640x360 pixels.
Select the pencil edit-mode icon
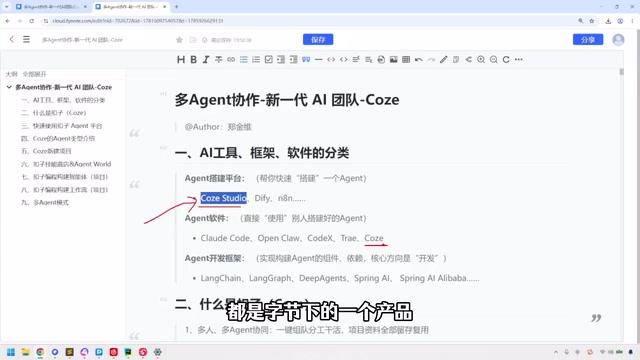pos(444,60)
